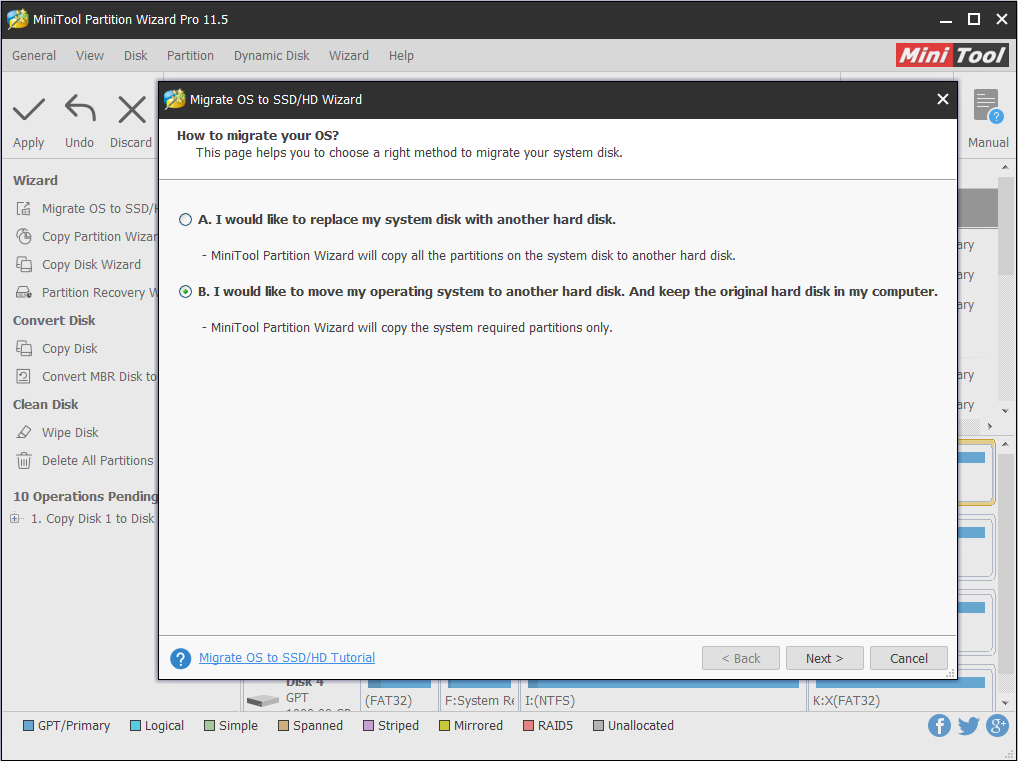
Task: Click the Striped legend swatch
Action: (x=369, y=725)
